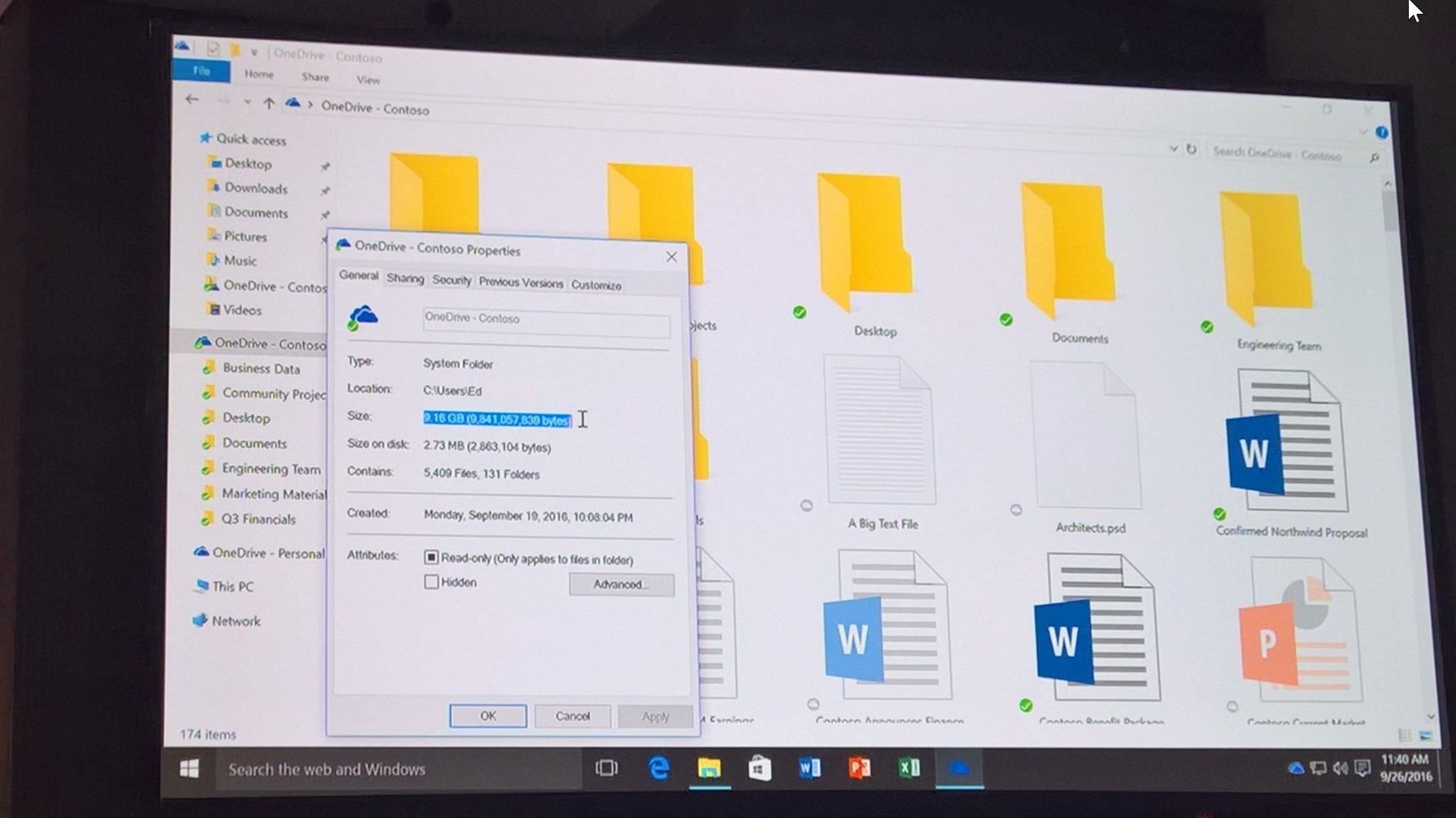Open the Store app from the taskbar
Screen dimensions: 1456x818
[759, 767]
